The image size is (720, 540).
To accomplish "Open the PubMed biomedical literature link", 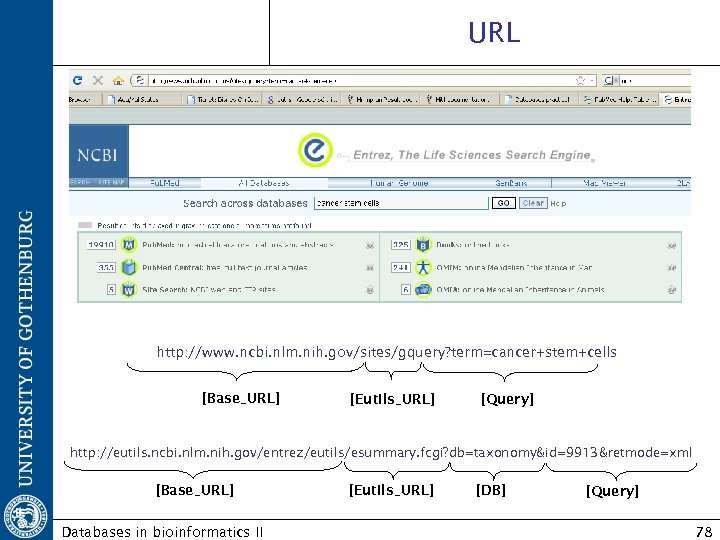I will coord(238,245).
